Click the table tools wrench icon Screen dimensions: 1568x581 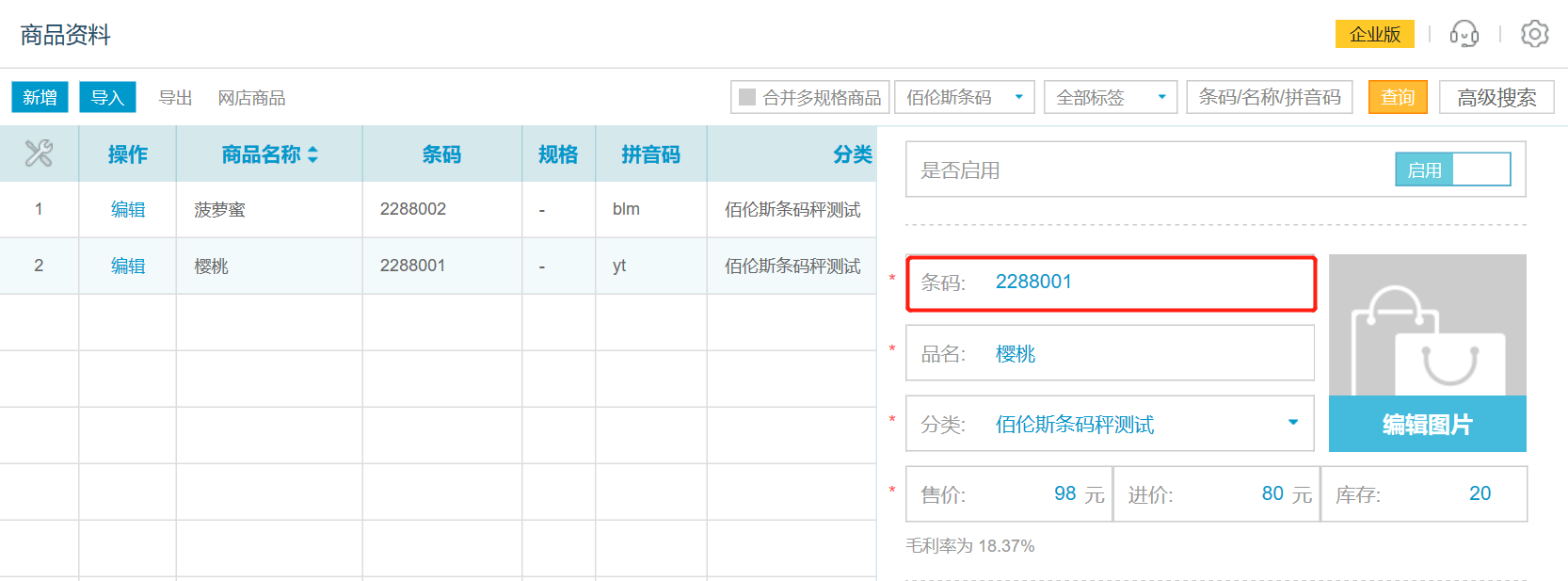39,153
